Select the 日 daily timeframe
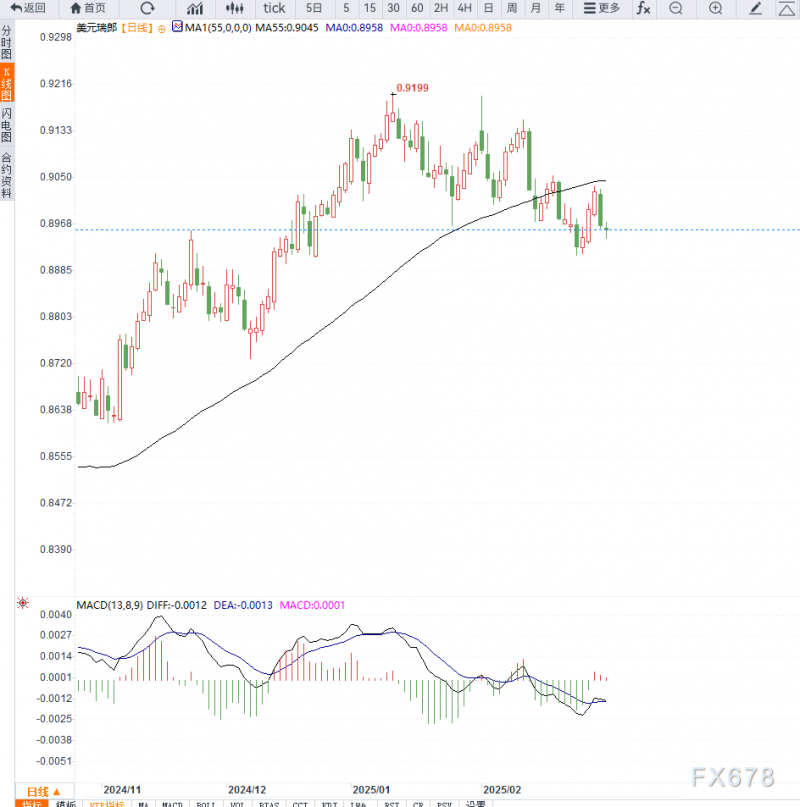This screenshot has width=800, height=807. (x=488, y=8)
